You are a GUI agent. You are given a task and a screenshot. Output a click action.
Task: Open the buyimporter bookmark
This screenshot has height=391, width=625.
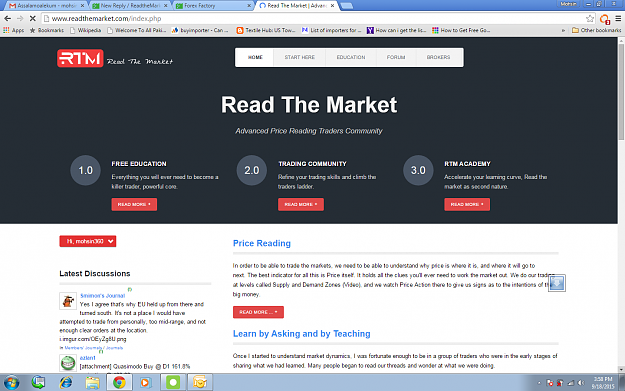tap(200, 30)
